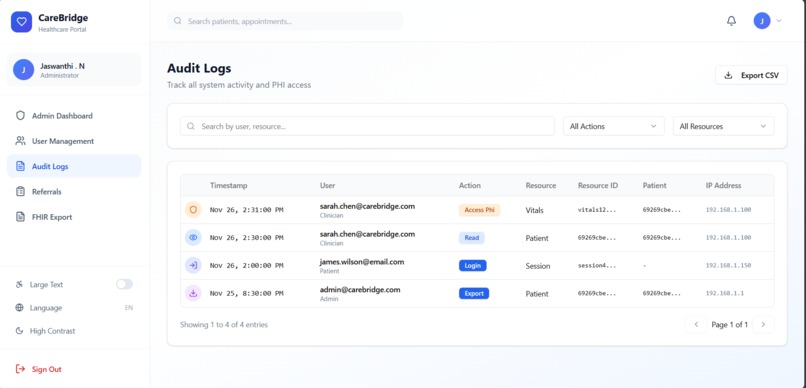Click the eye icon on Read row

pos(193,237)
